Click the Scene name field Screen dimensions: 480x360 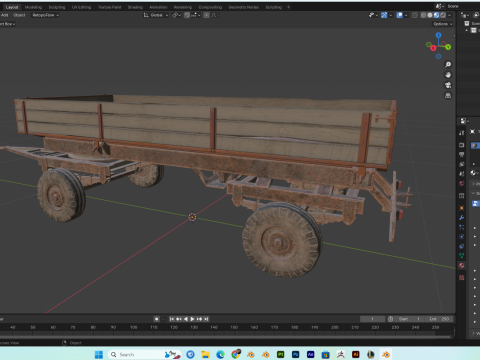click(463, 6)
